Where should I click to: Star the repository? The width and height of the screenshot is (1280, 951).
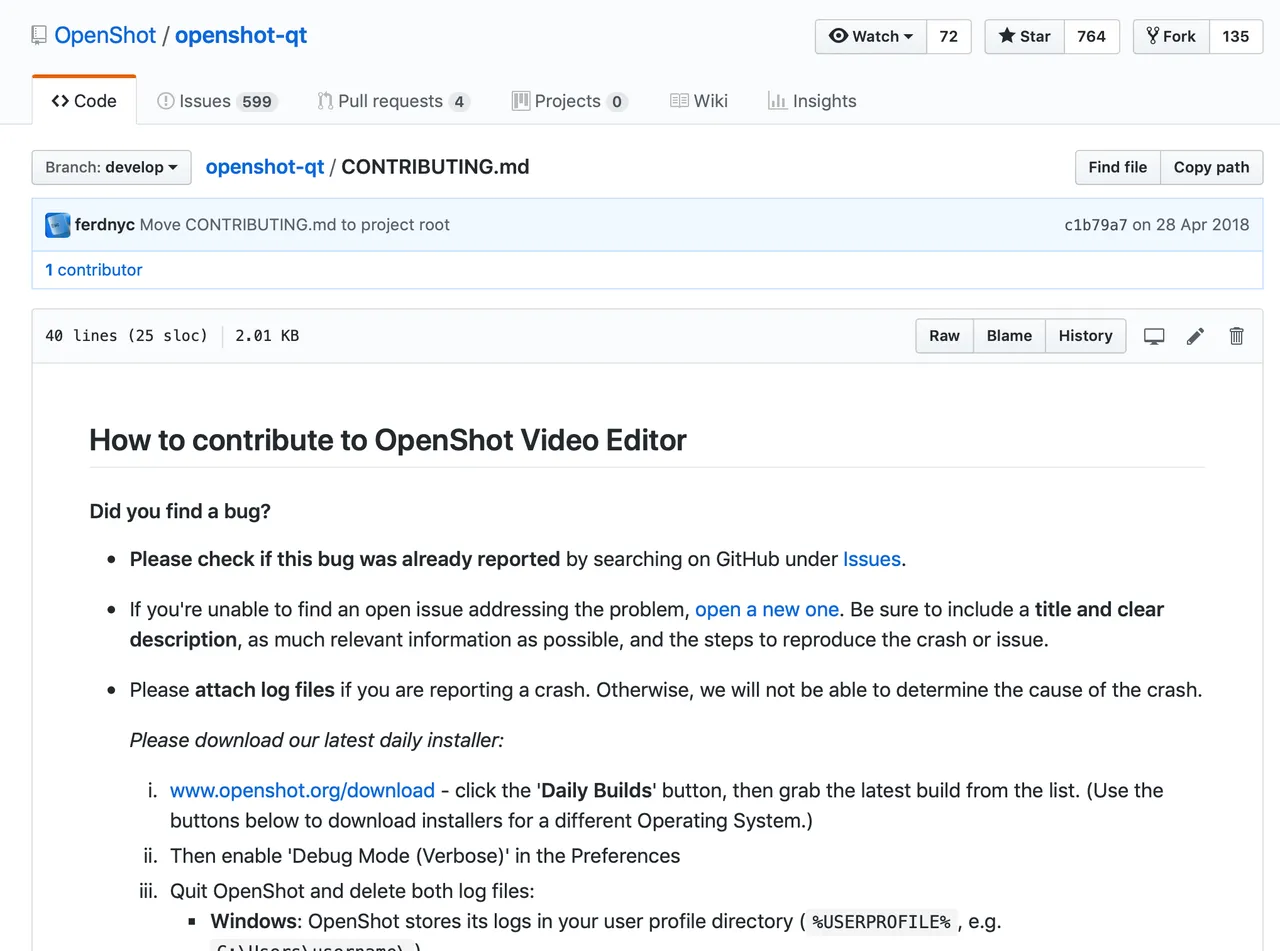click(1025, 36)
